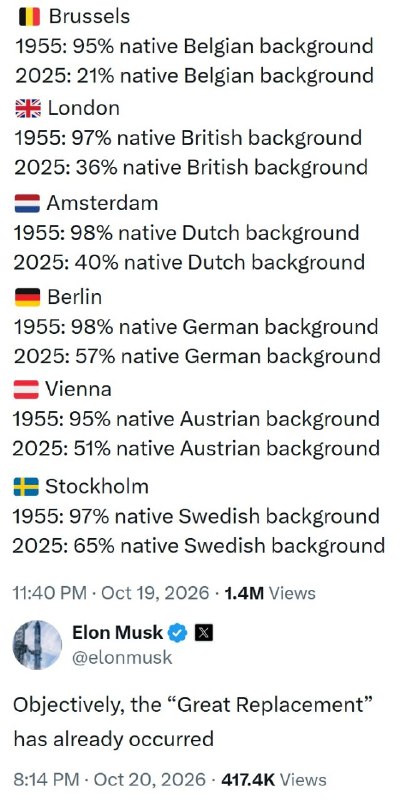Click the blue verified checkmark badge
Screen dimensions: 411x800
click(x=178, y=633)
